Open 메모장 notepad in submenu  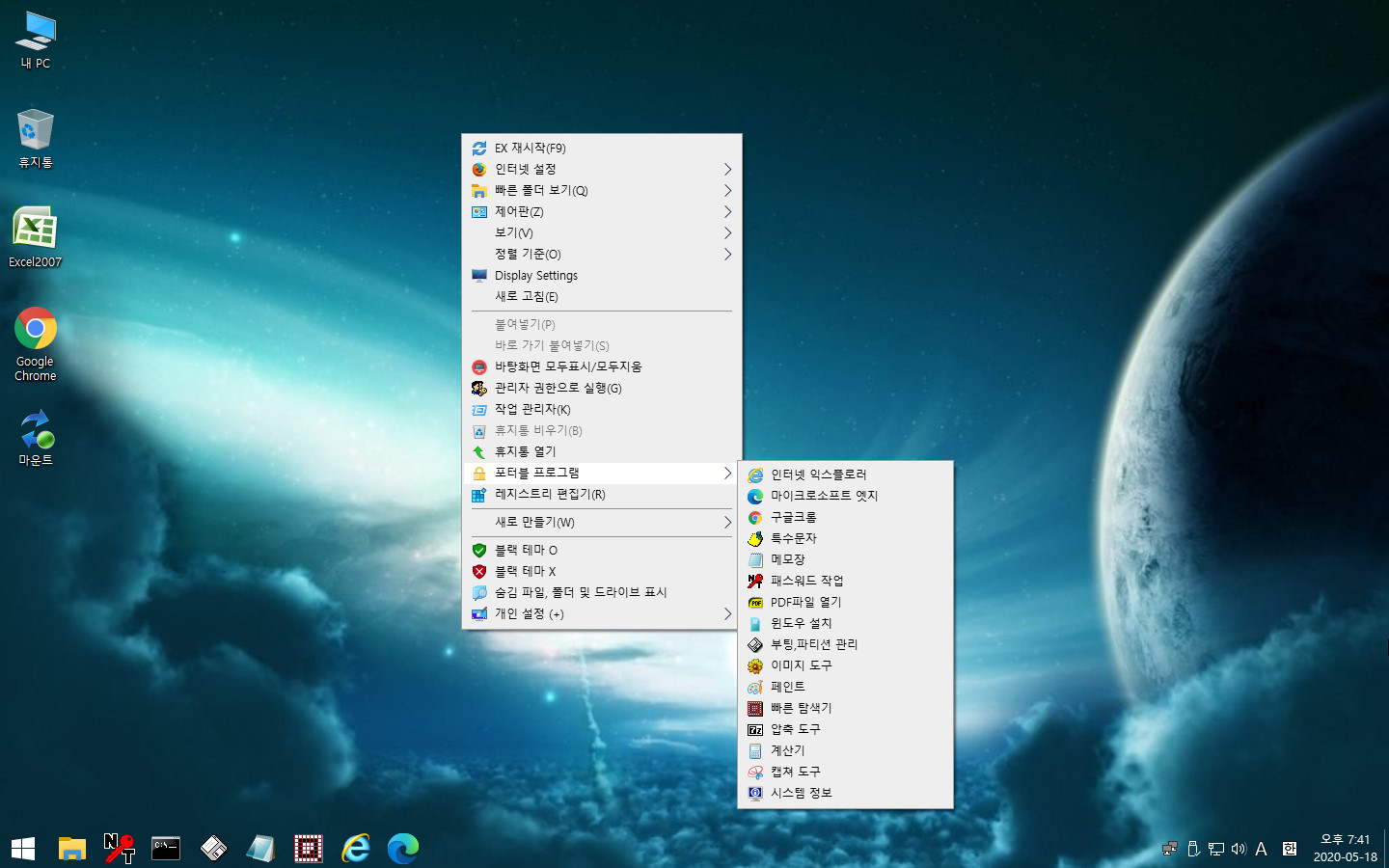pos(845,559)
